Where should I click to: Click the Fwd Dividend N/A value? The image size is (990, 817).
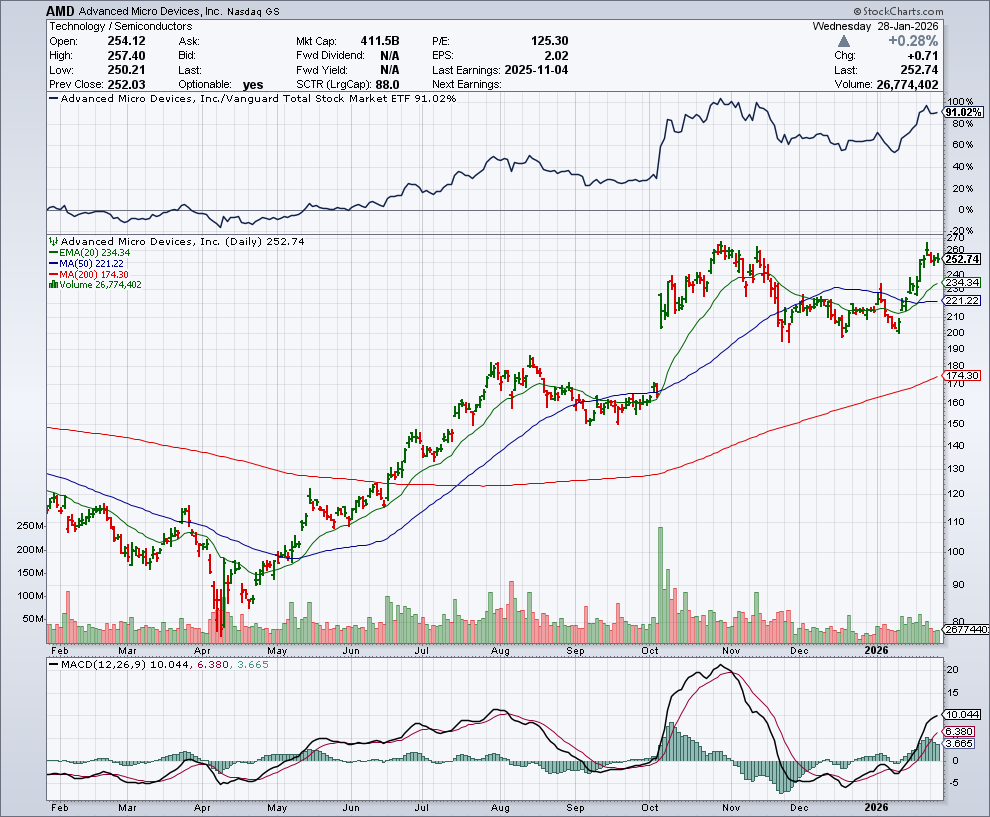point(390,56)
